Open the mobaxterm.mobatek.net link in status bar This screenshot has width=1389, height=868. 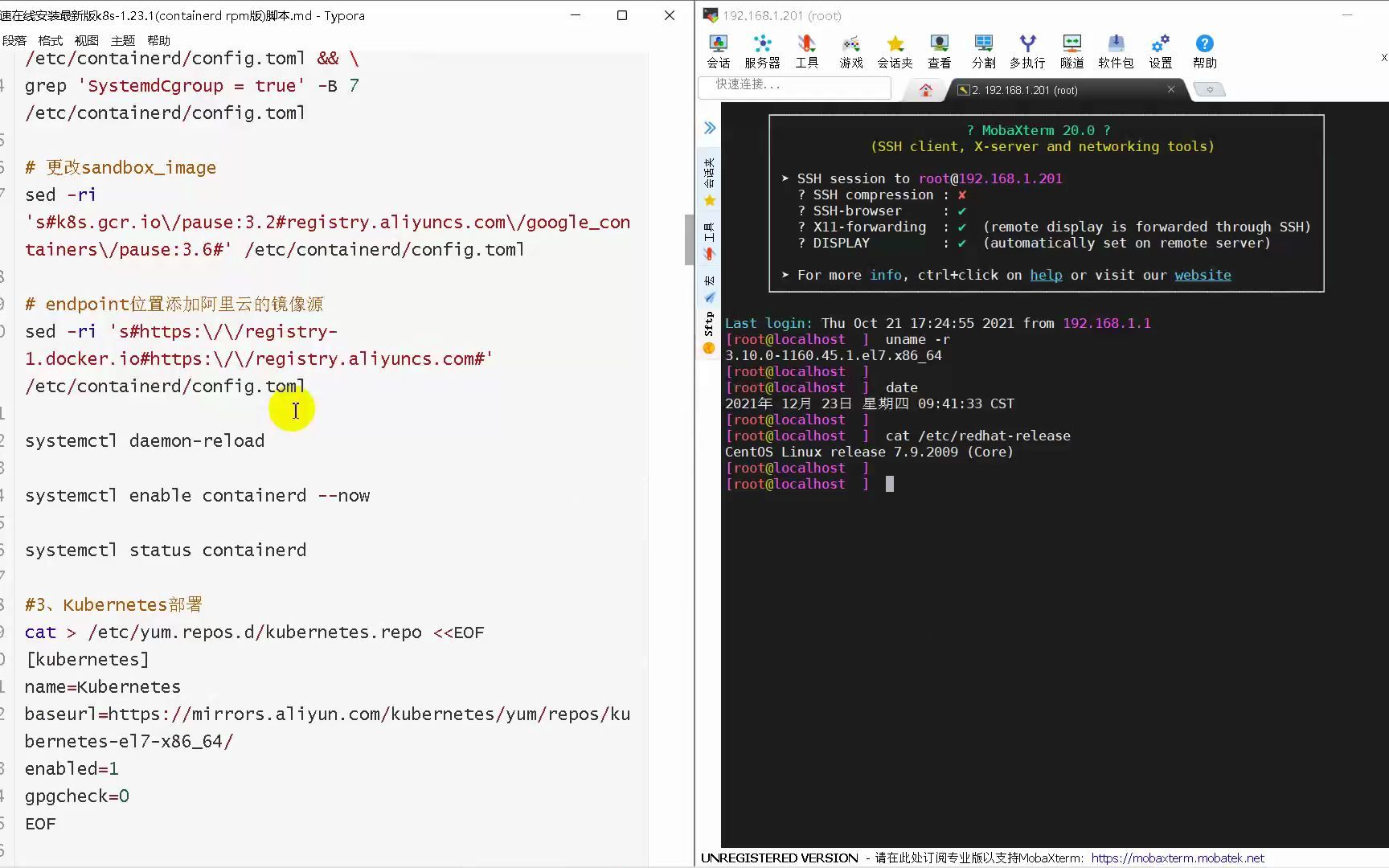[1178, 858]
